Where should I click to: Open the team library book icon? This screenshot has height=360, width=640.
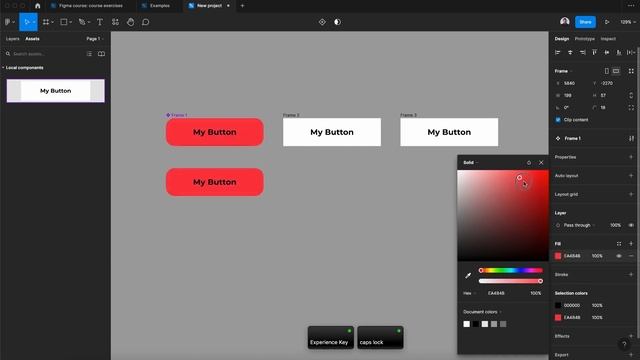(101, 54)
